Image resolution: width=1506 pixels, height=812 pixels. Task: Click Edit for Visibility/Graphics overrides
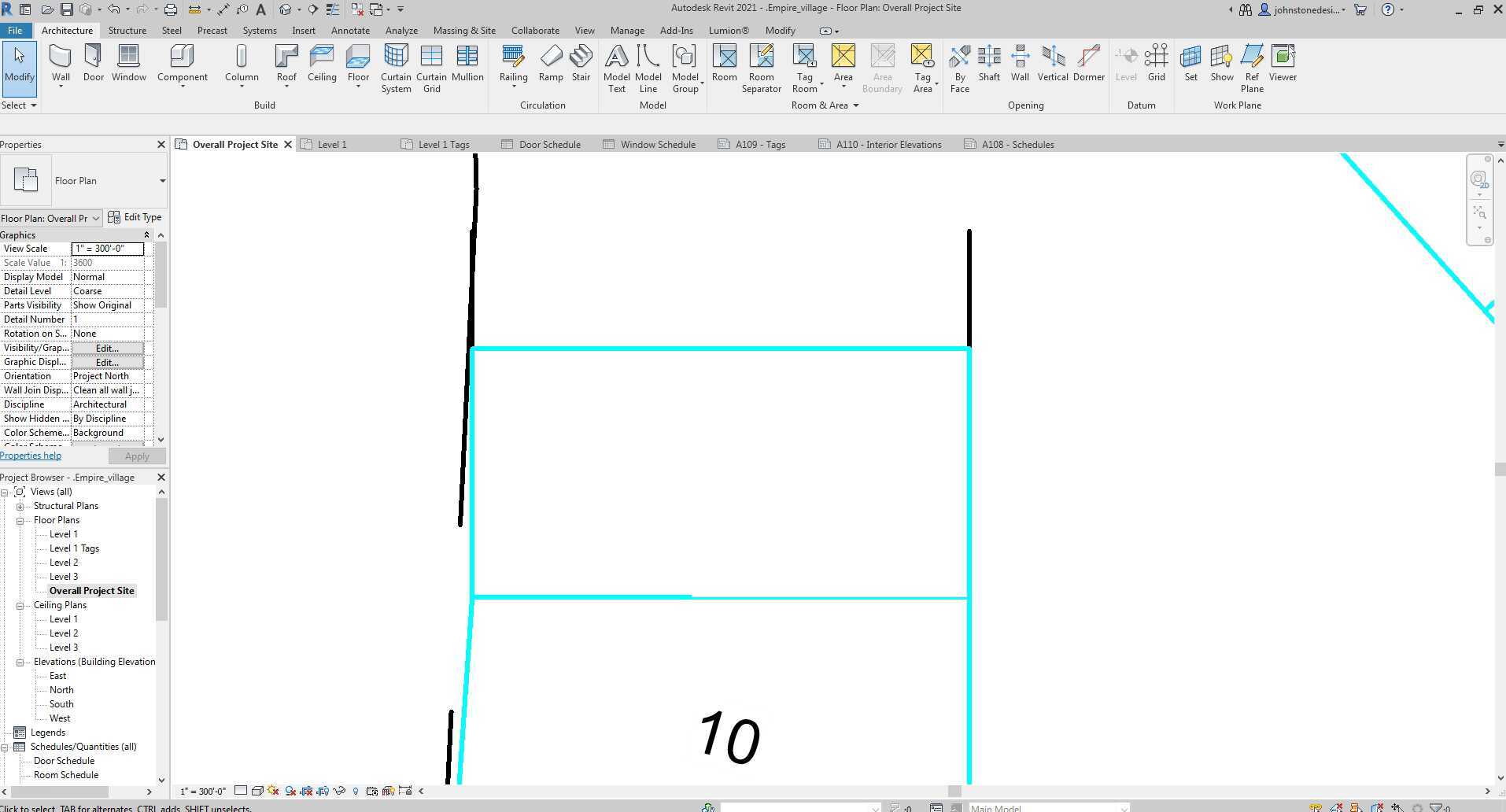(x=107, y=348)
